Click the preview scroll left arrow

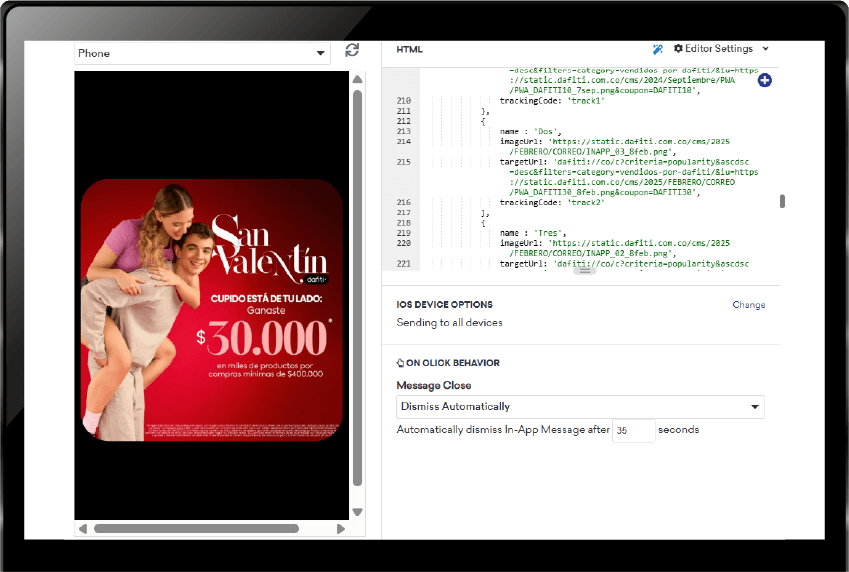[83, 529]
